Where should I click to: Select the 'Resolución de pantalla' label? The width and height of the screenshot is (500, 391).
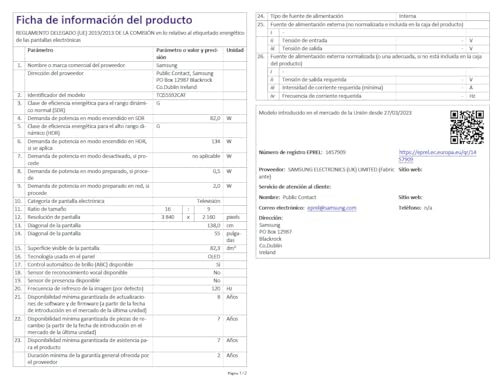pyautogui.click(x=54, y=217)
